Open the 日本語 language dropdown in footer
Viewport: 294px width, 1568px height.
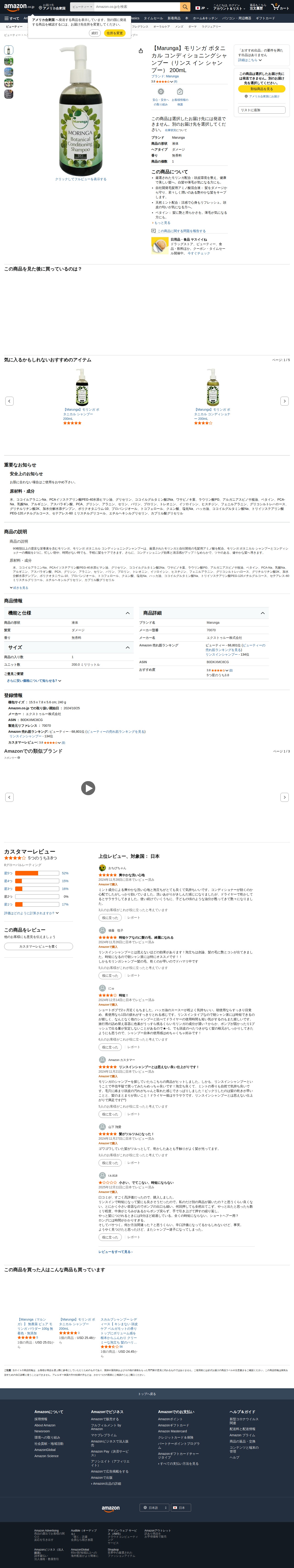coord(154,1508)
